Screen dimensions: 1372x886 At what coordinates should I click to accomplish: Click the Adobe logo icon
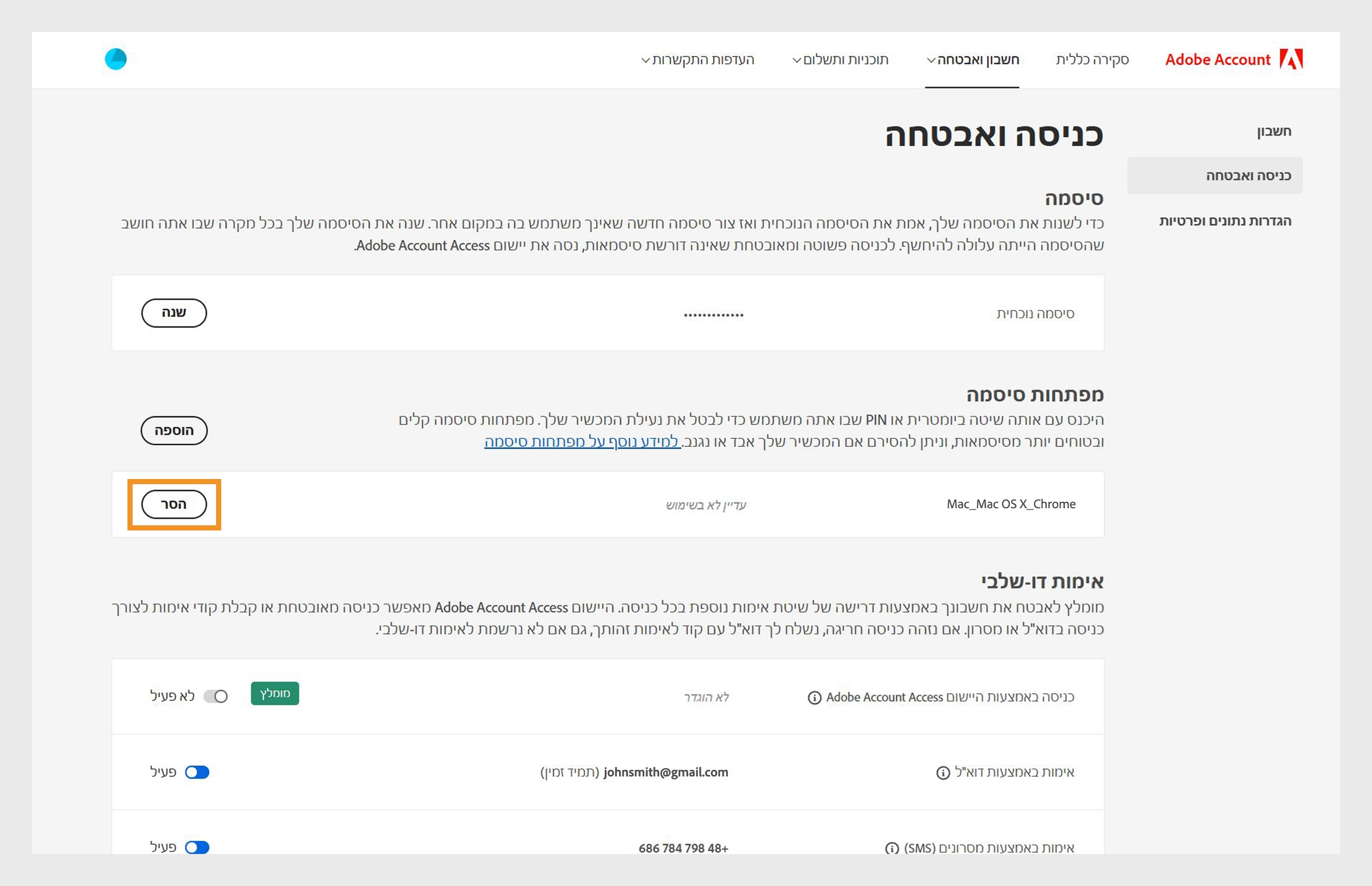pyautogui.click(x=1291, y=59)
